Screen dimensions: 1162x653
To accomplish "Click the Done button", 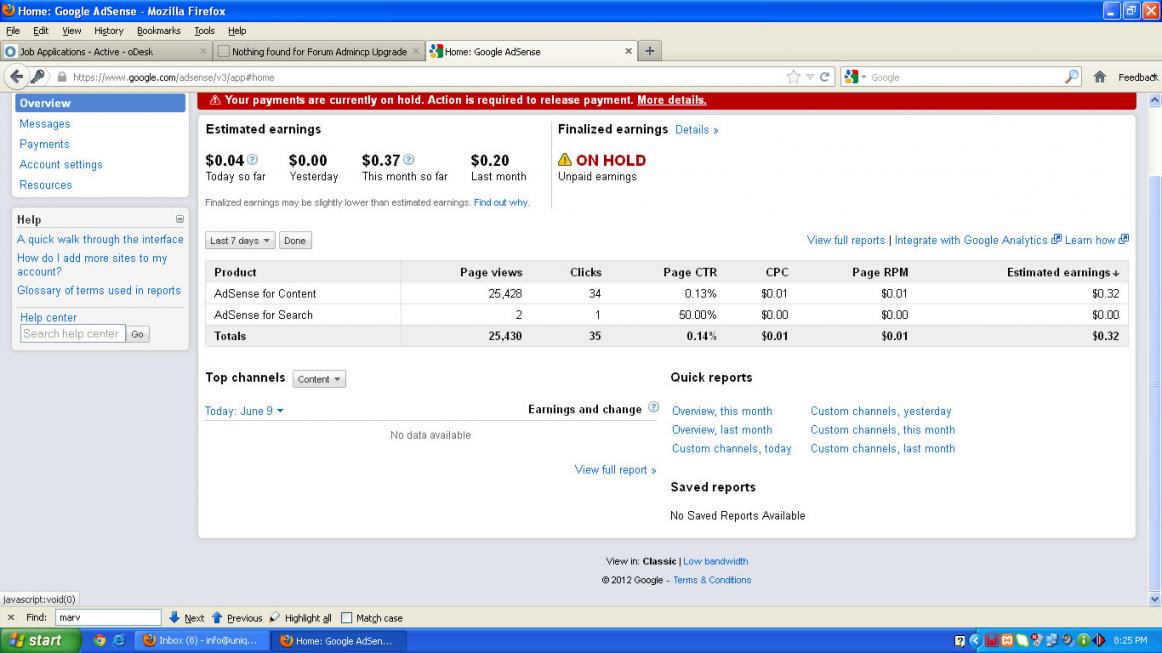I will click(295, 240).
